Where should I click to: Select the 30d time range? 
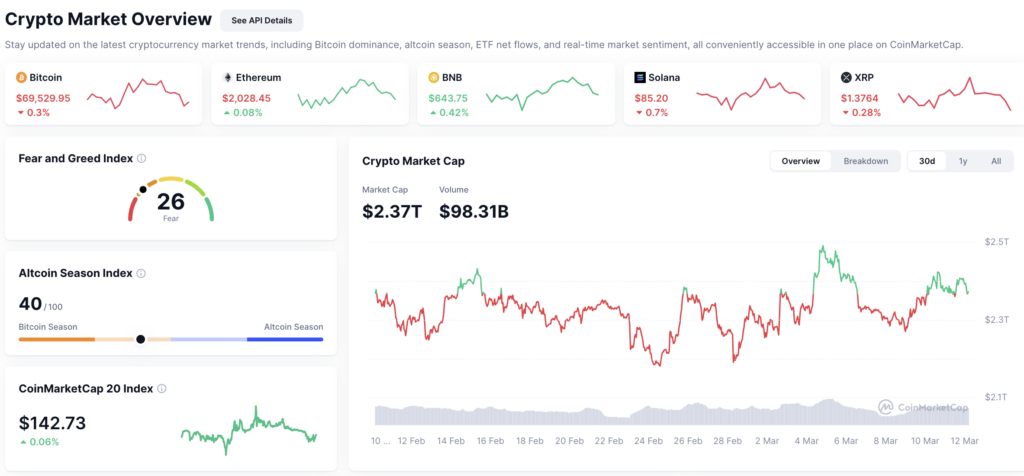(927, 161)
